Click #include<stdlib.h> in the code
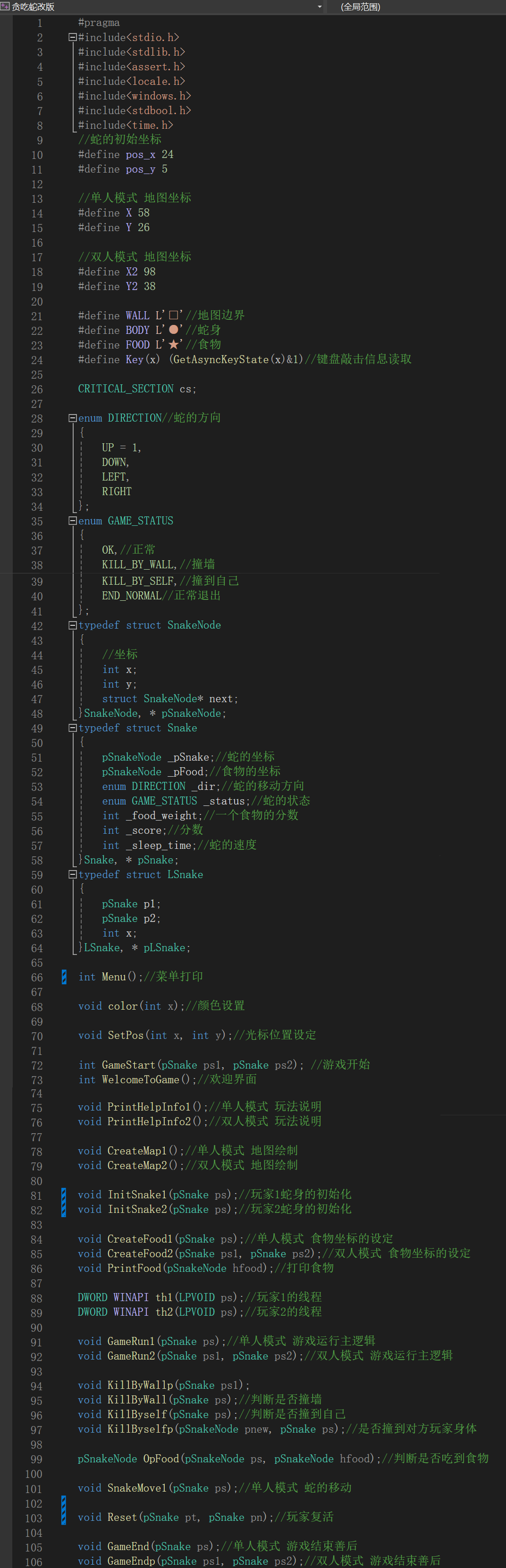This screenshot has height=1568, width=506. click(x=132, y=52)
